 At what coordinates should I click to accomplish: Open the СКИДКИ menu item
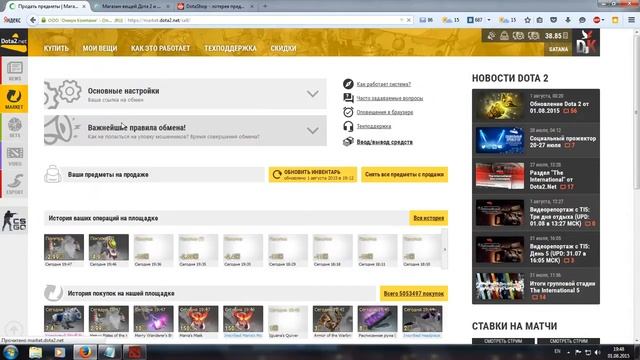click(x=283, y=48)
